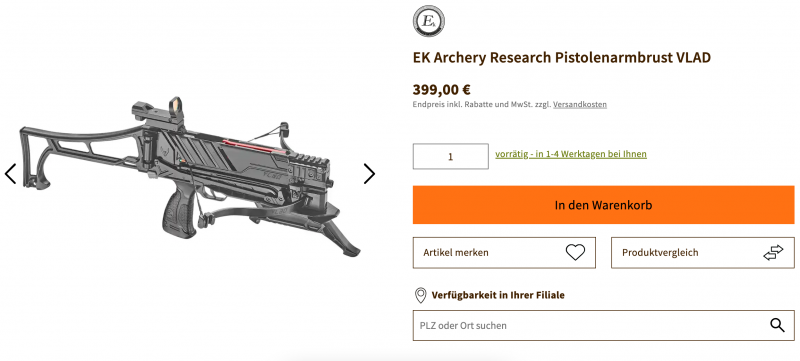The width and height of the screenshot is (800, 361).
Task: Advance to the next product image
Action: tap(369, 174)
